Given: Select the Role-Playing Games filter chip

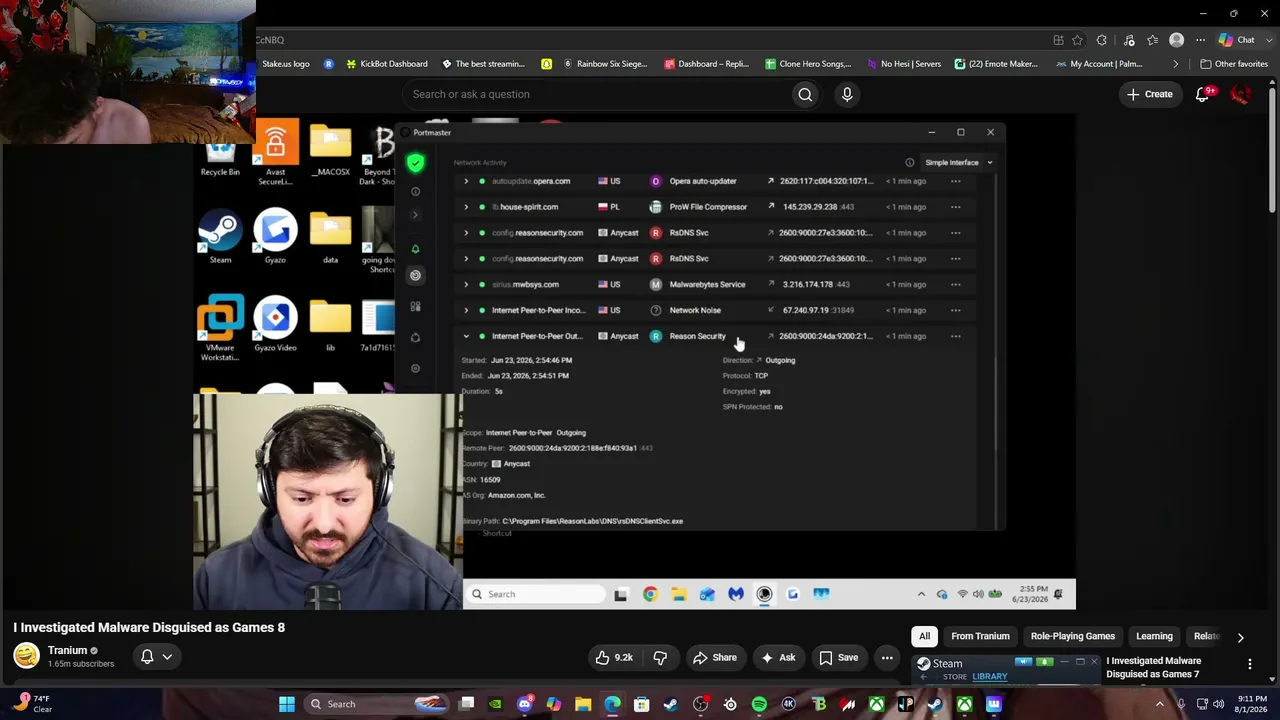Looking at the screenshot, I should click(1072, 636).
